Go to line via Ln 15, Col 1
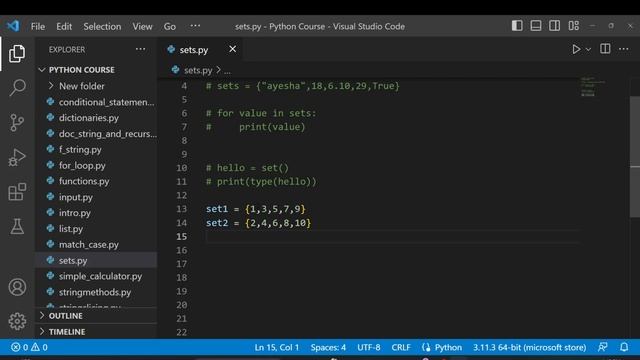The image size is (640, 360). [277, 347]
